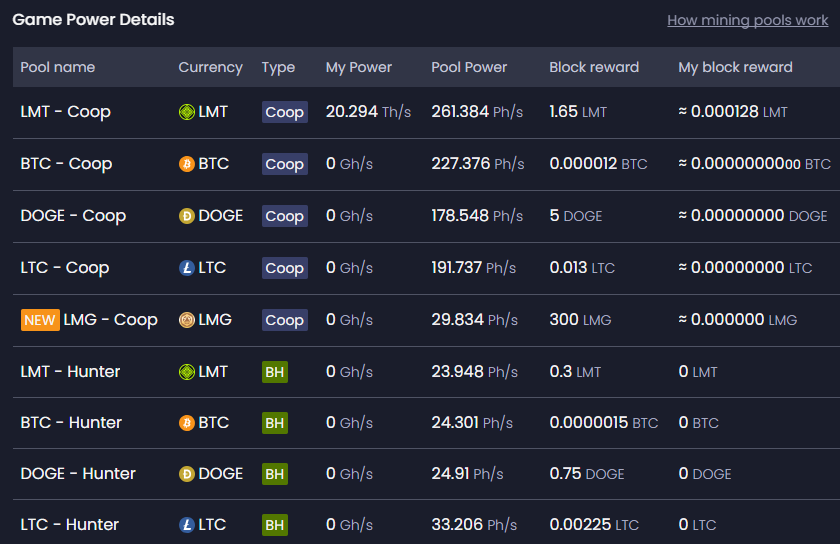Select the DOGE - Coop pool name
The width and height of the screenshot is (840, 544).
[73, 216]
